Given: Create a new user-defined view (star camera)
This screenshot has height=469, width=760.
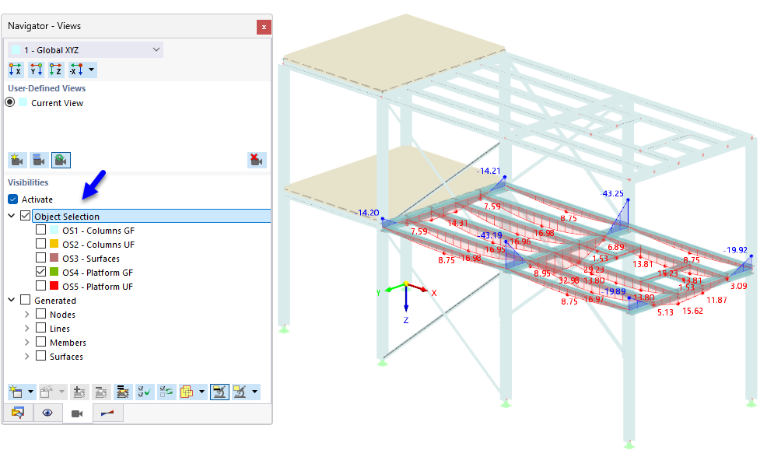Looking at the screenshot, I should 17,160.
